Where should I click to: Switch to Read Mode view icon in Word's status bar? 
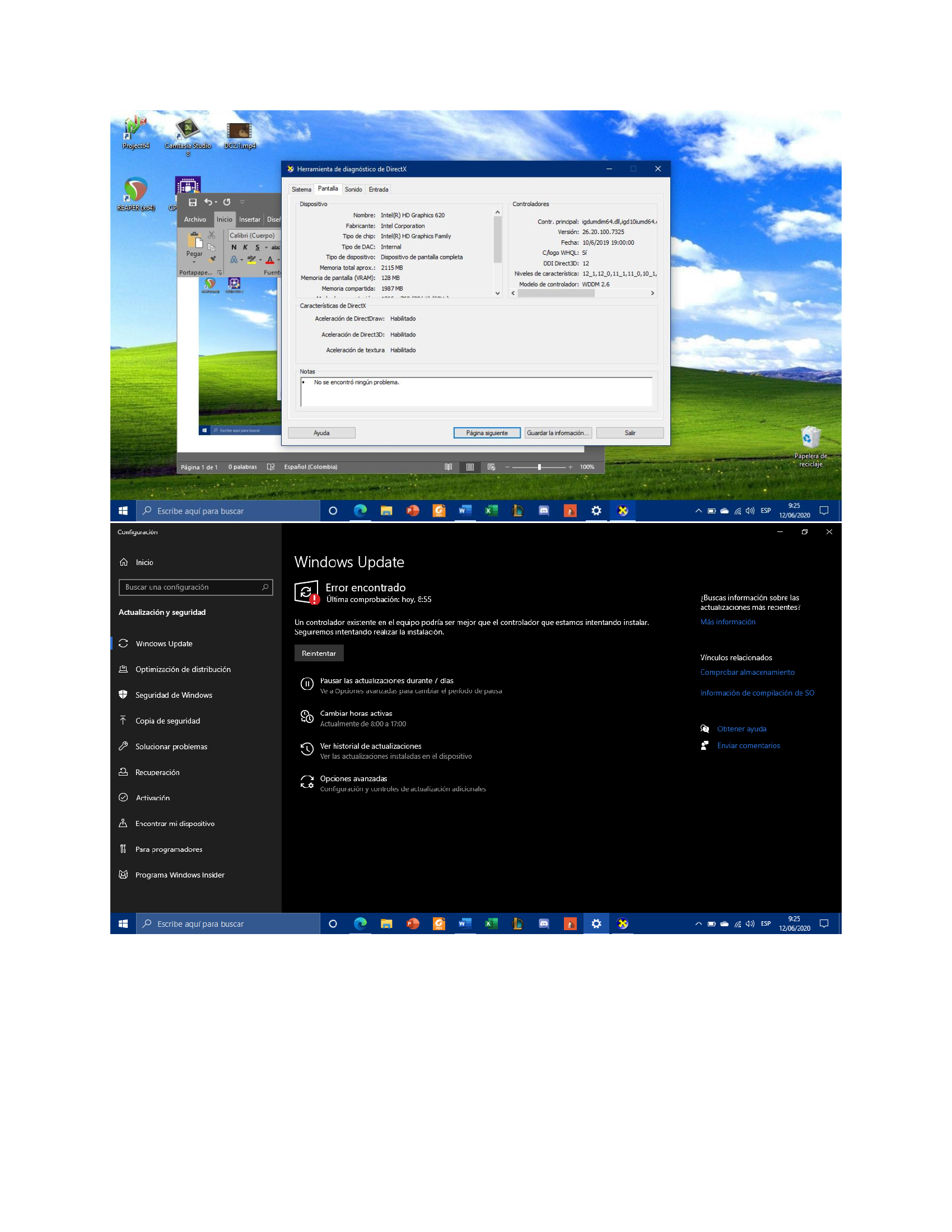pos(449,467)
